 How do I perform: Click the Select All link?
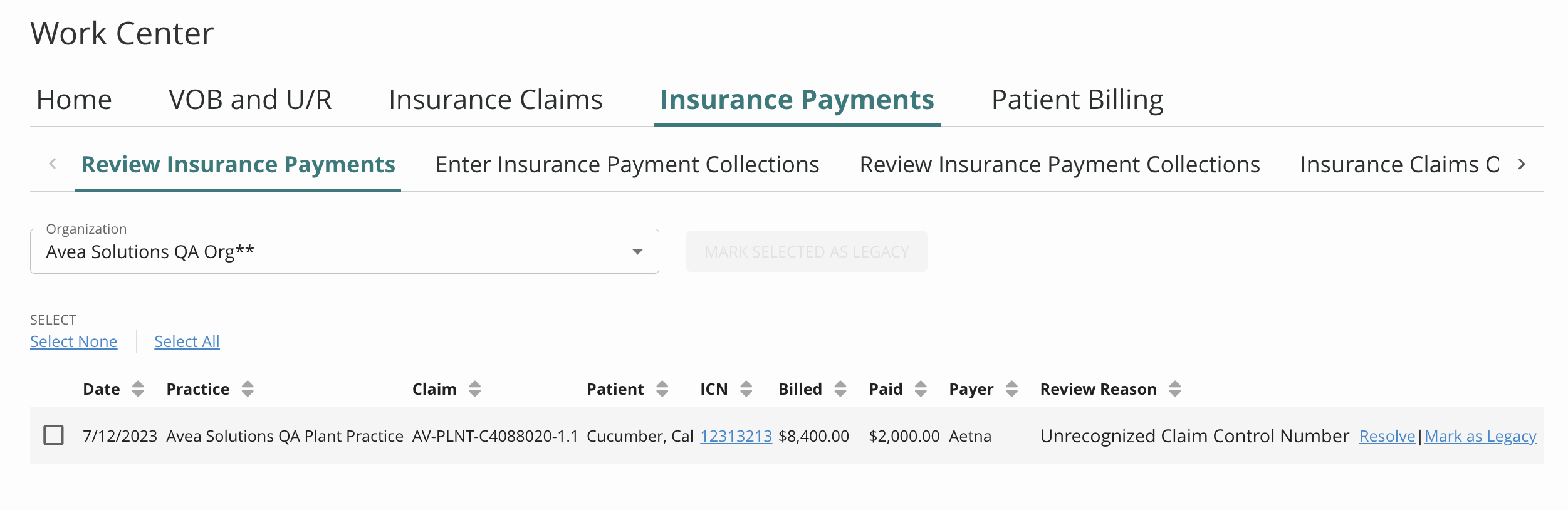pyautogui.click(x=187, y=341)
